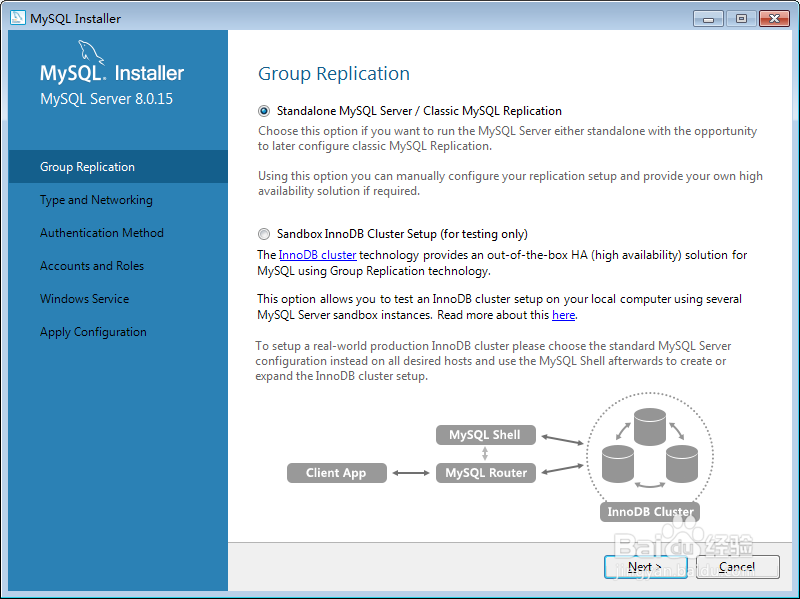Screen dimensions: 800x599
Task: Open Authentication Method step
Action: pyautogui.click(x=118, y=233)
